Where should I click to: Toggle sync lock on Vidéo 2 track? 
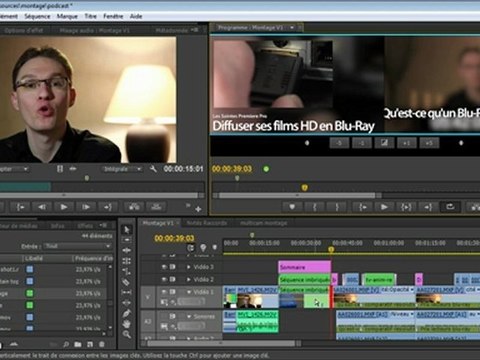coord(173,279)
